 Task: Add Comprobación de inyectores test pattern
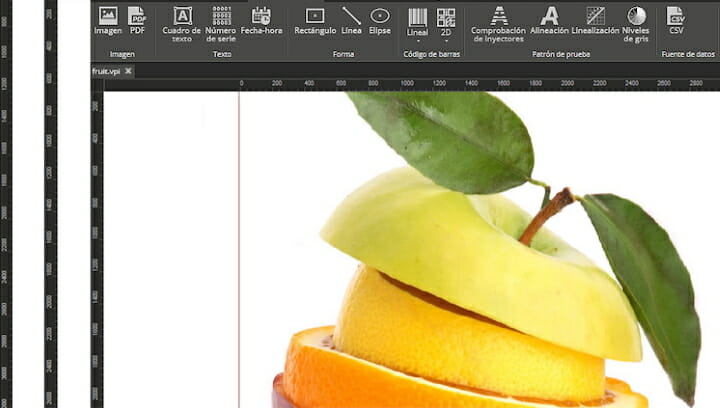point(498,24)
